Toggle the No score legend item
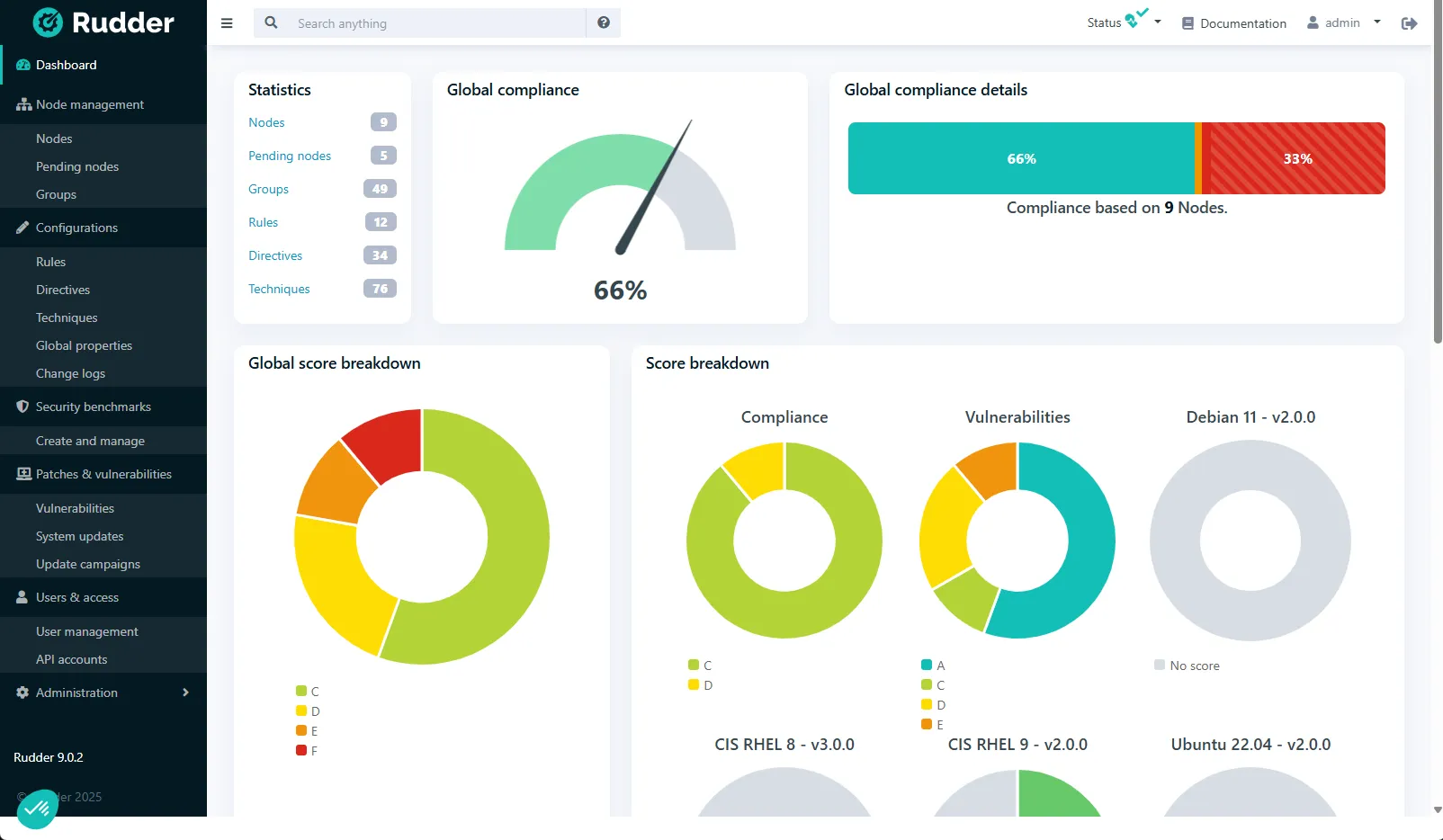Viewport: 1443px width, 840px height. click(1187, 666)
